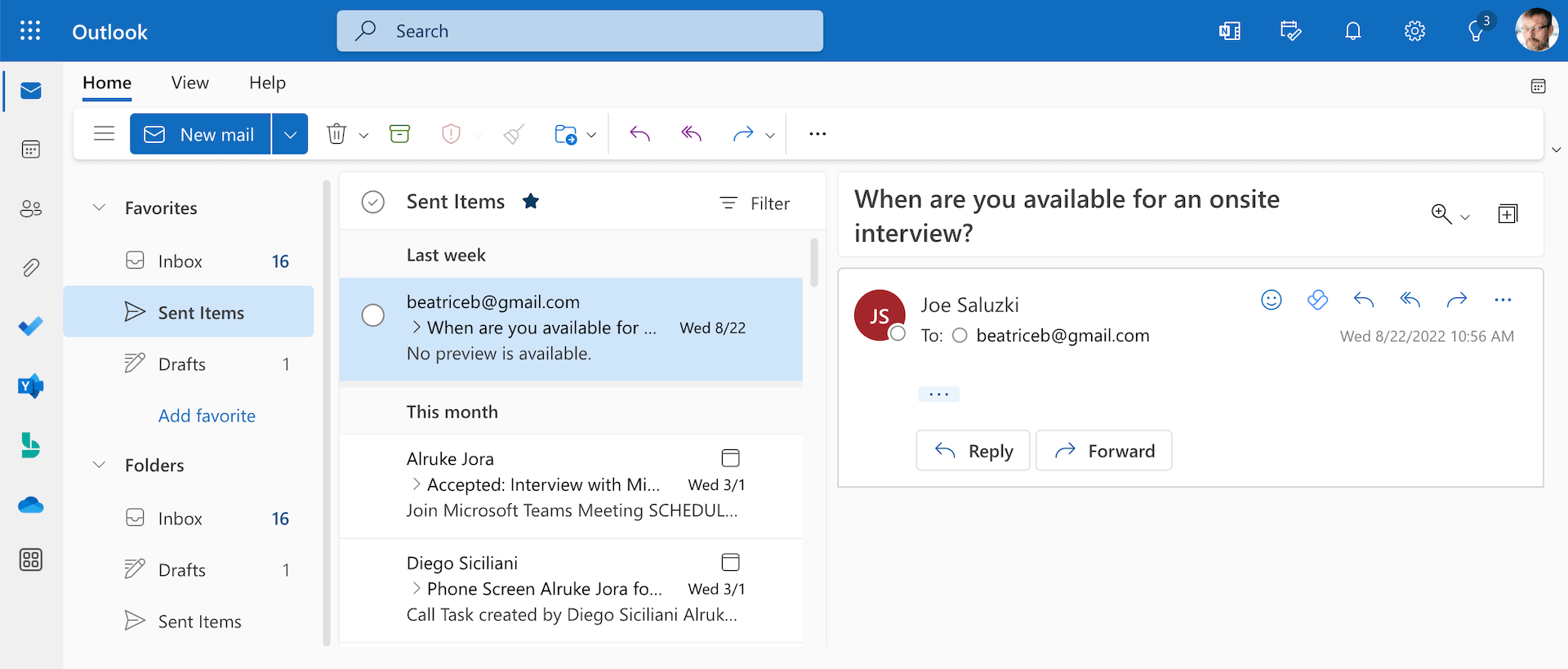
Task: Open the People contacts app
Action: coord(31,209)
